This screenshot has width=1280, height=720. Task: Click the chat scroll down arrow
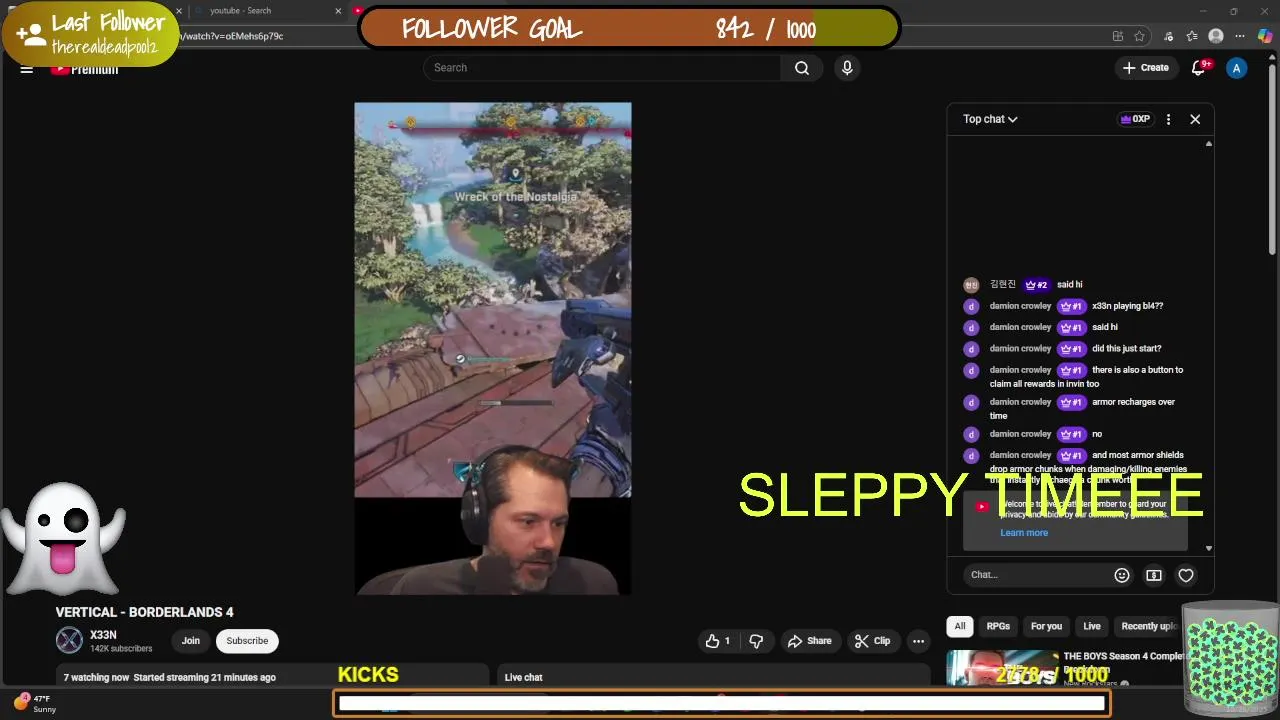pyautogui.click(x=1209, y=548)
